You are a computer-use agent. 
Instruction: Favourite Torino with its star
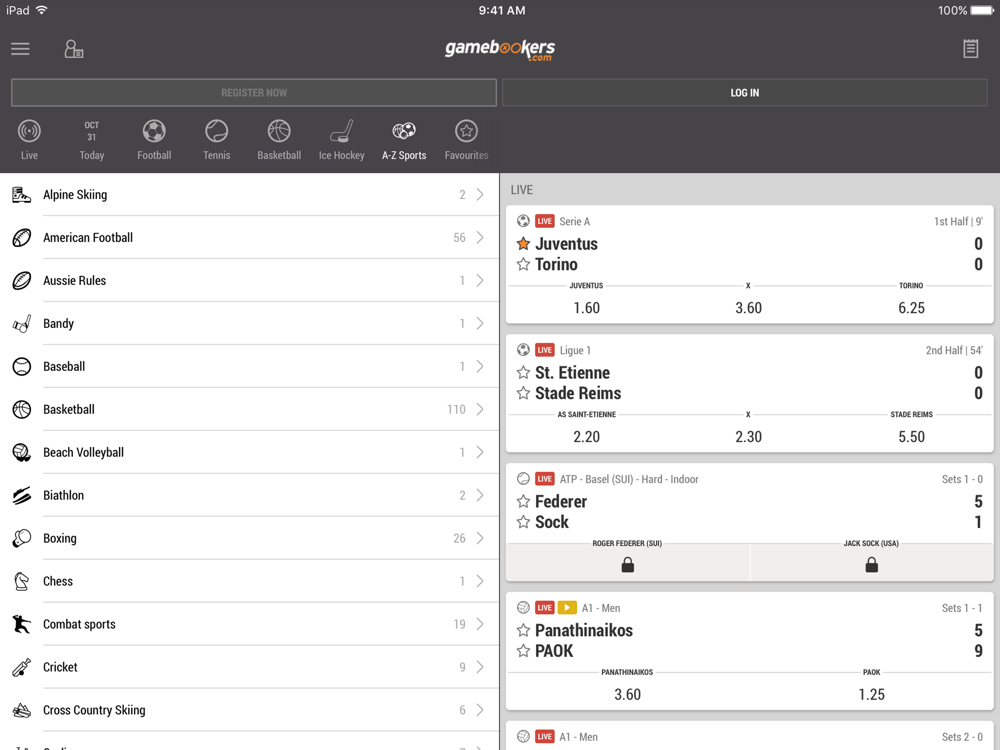[x=524, y=264]
